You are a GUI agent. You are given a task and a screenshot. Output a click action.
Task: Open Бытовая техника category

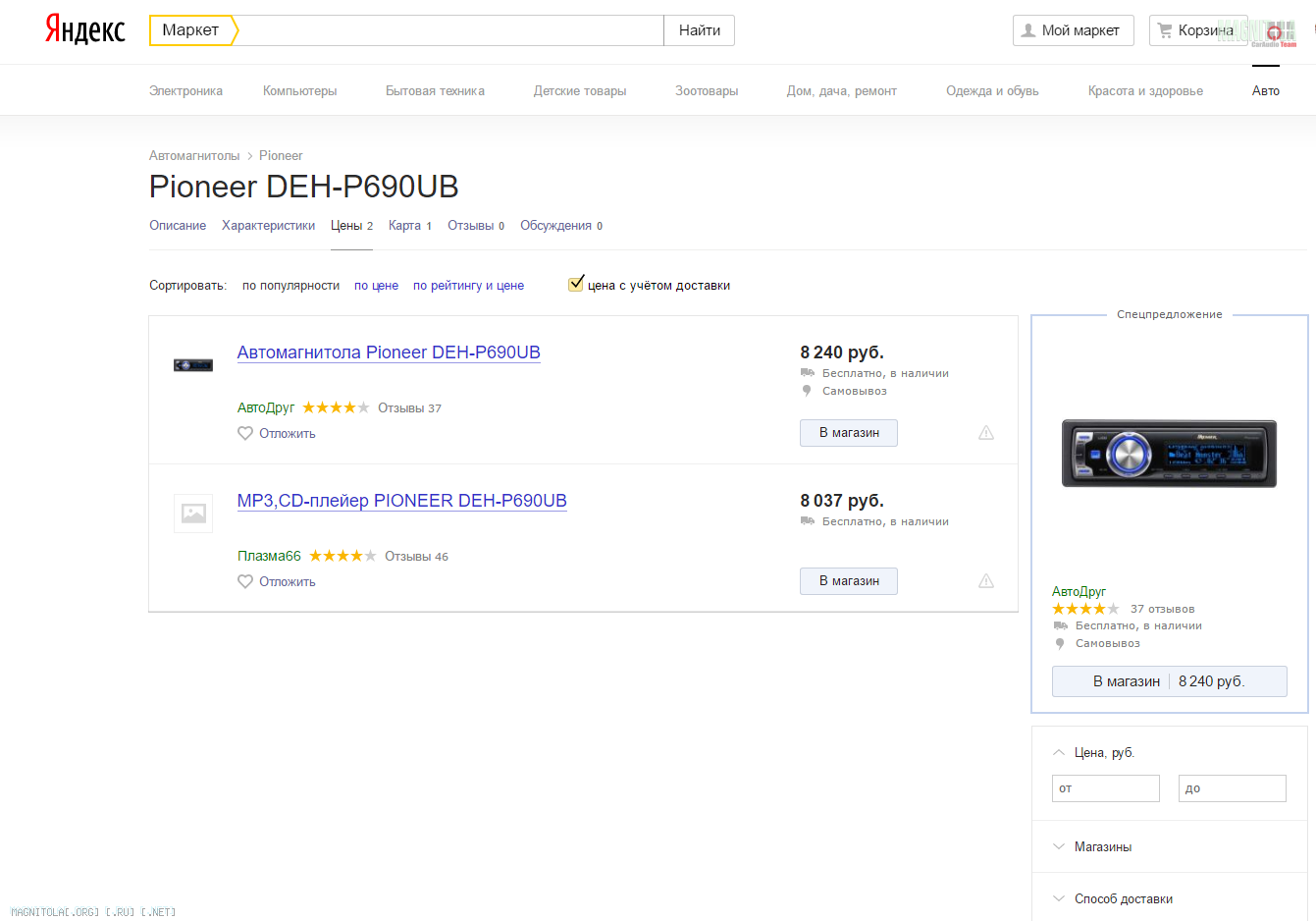coord(435,90)
